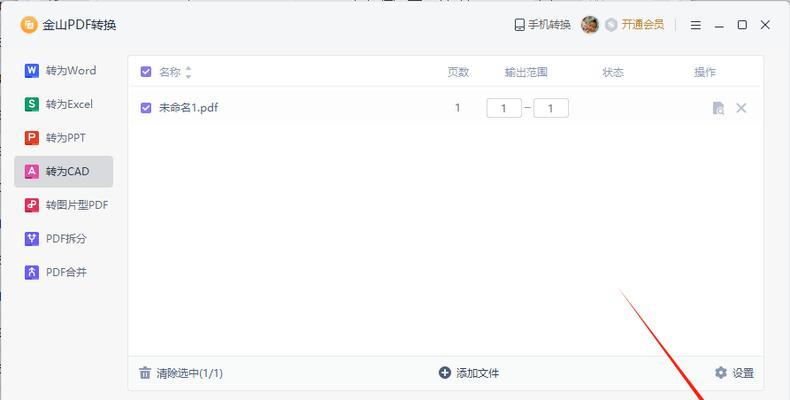Switch to 转图片型PDF mode
Image resolution: width=790 pixels, height=400 pixels.
pyautogui.click(x=63, y=205)
